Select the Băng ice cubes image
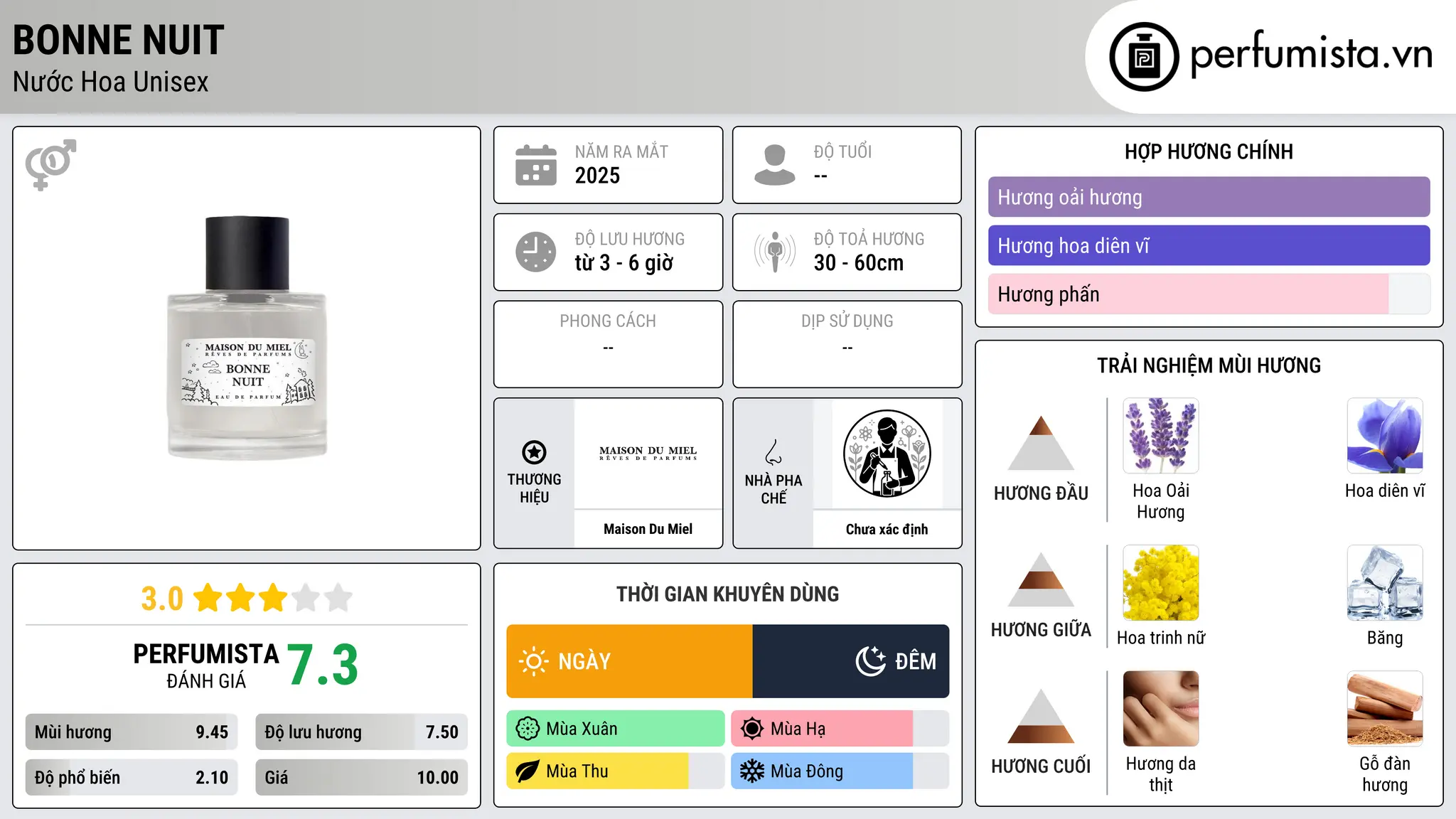The image size is (1456, 819). click(x=1385, y=583)
